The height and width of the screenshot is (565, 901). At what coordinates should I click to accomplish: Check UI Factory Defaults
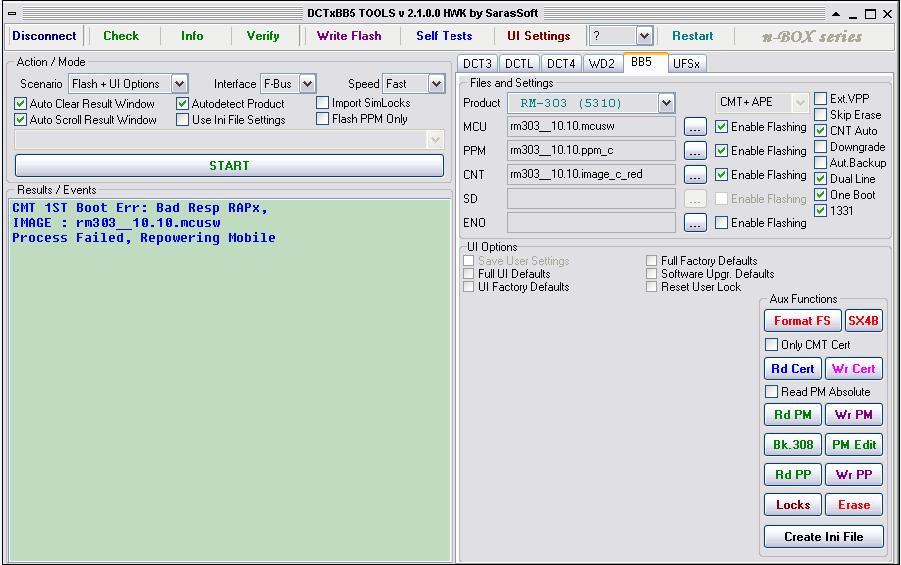coord(469,287)
